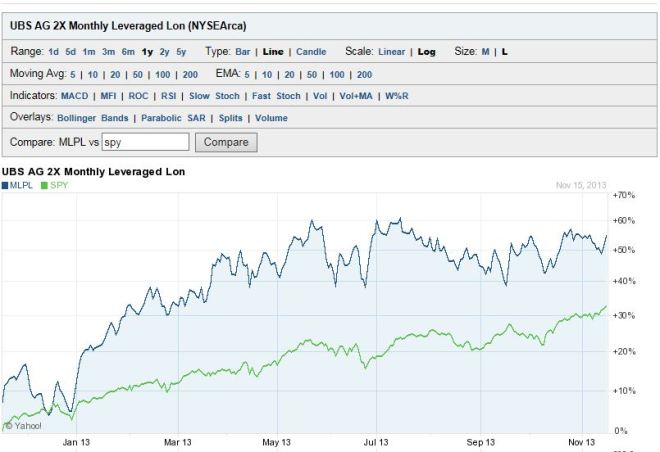Screen dimensions: 660x452
Task: Focus the compare symbol input field
Action: coord(146,142)
